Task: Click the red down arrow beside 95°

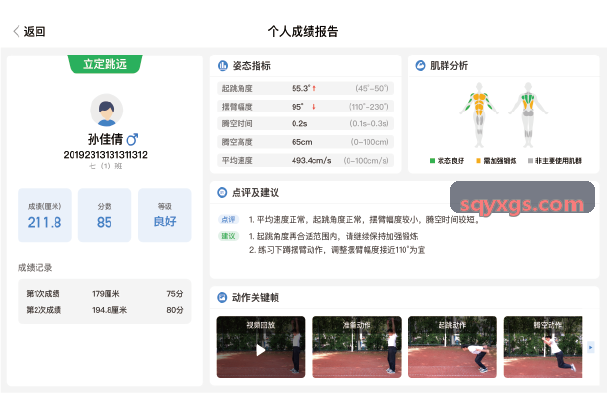Action: click(x=314, y=106)
